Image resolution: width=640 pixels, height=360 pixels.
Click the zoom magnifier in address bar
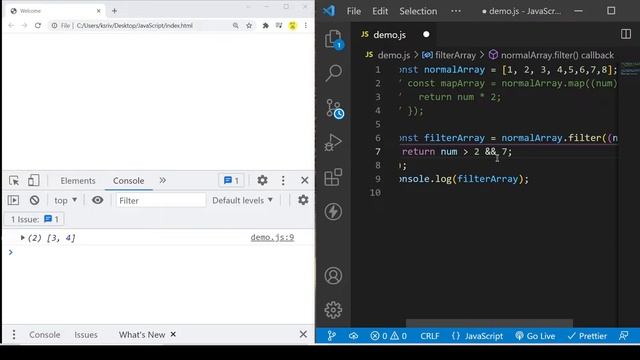click(236, 25)
